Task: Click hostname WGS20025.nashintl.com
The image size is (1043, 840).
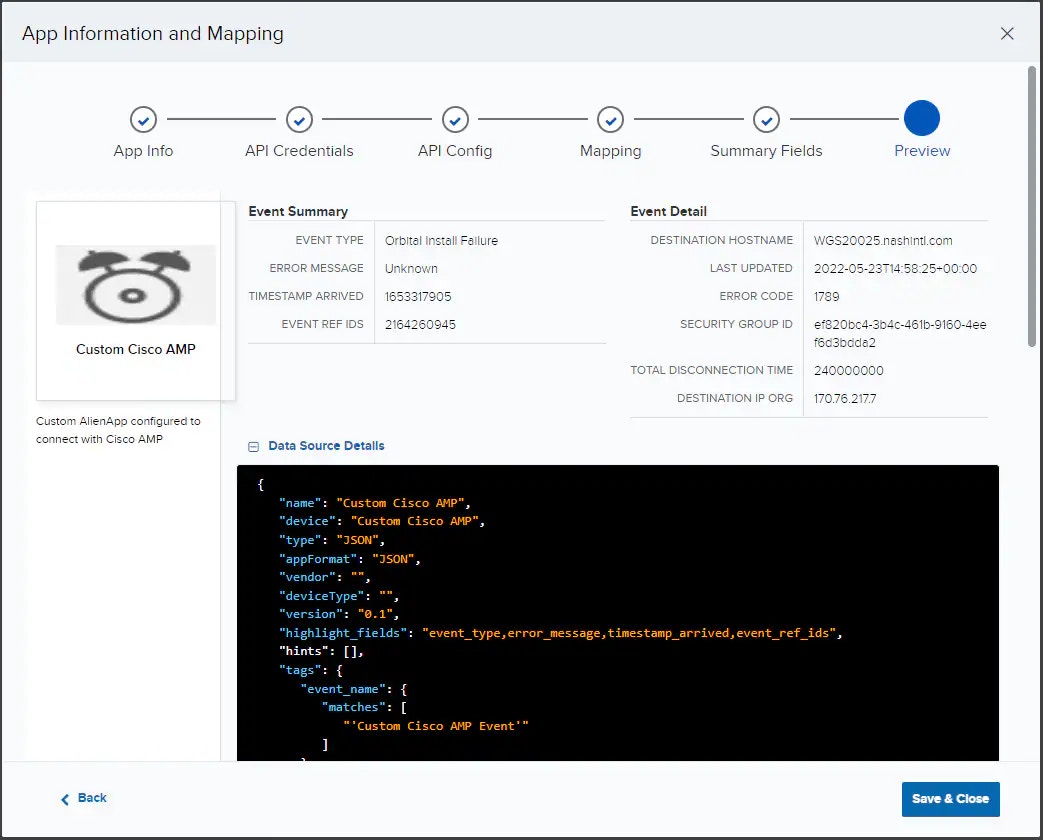Action: pos(883,241)
